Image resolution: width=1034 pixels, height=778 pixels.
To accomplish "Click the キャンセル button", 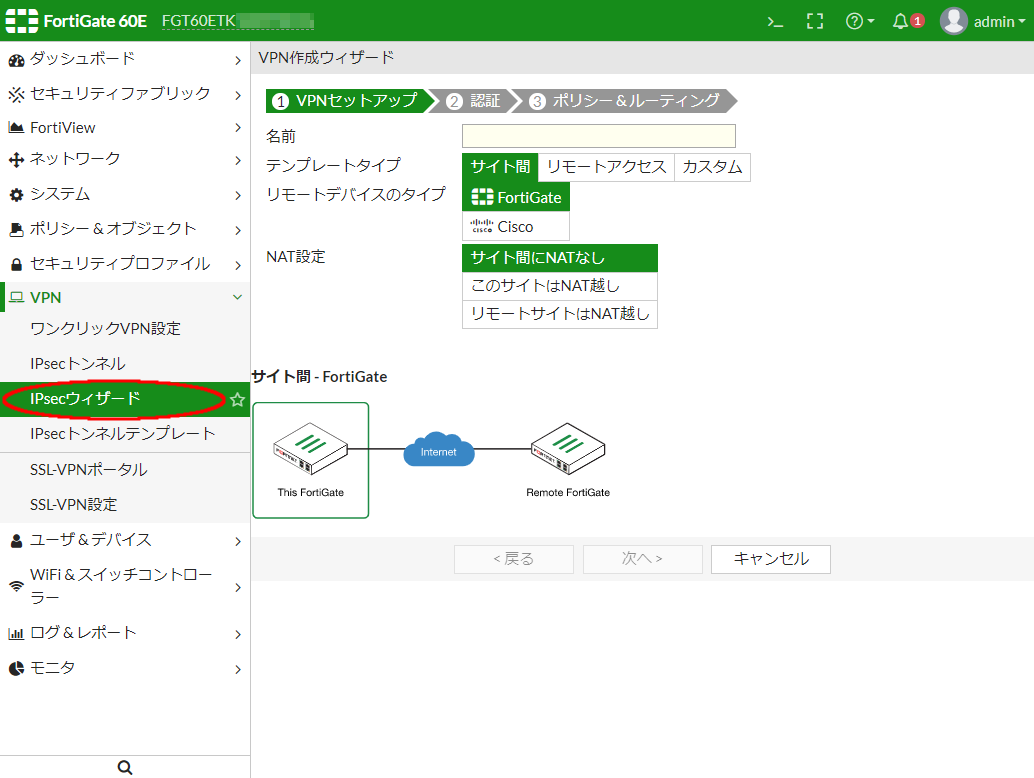I will (x=770, y=559).
